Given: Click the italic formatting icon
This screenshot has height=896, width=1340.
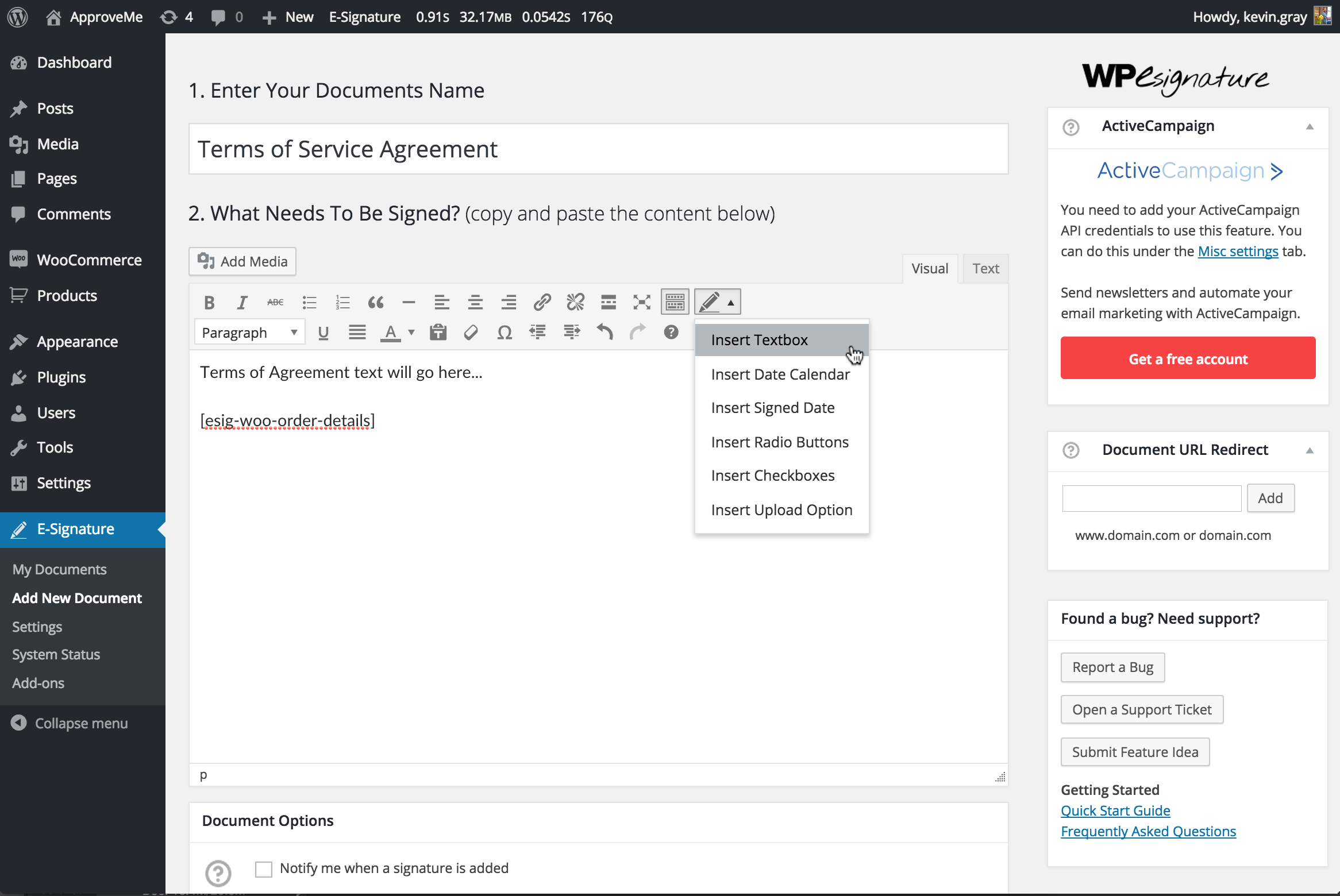Looking at the screenshot, I should click(242, 302).
